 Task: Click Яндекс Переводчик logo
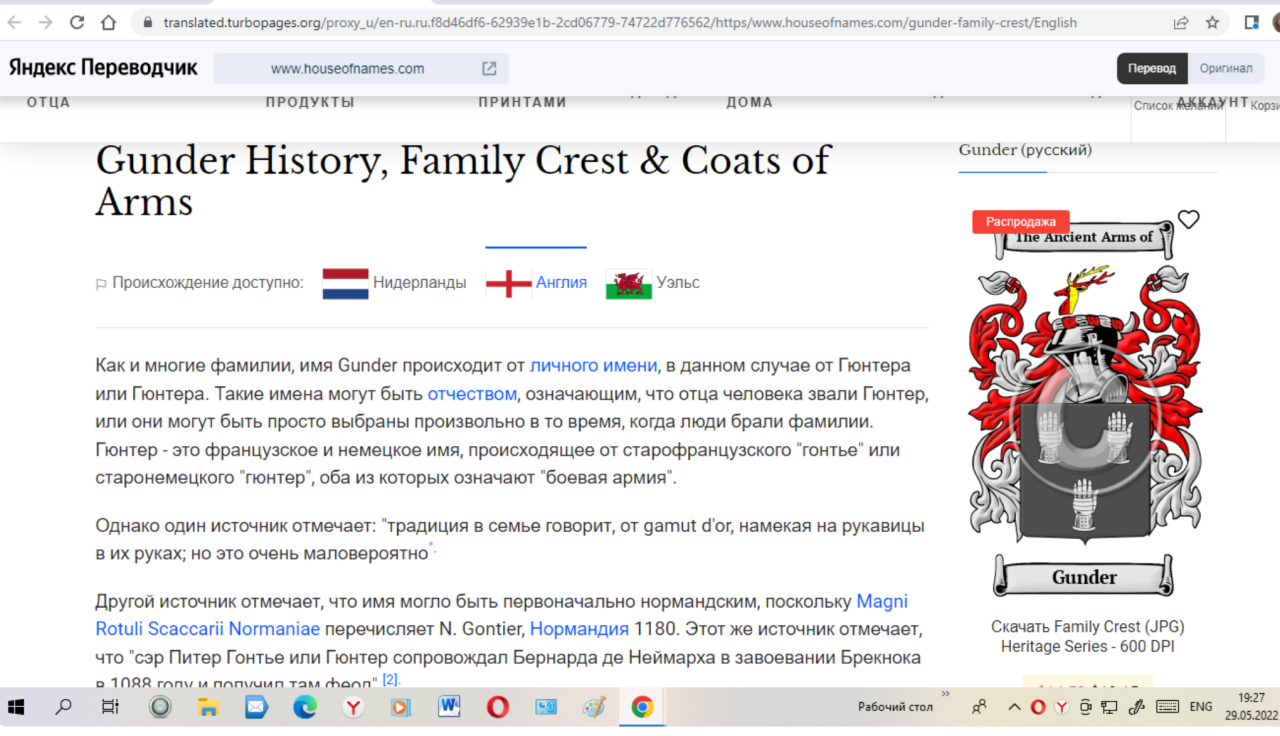(x=104, y=68)
